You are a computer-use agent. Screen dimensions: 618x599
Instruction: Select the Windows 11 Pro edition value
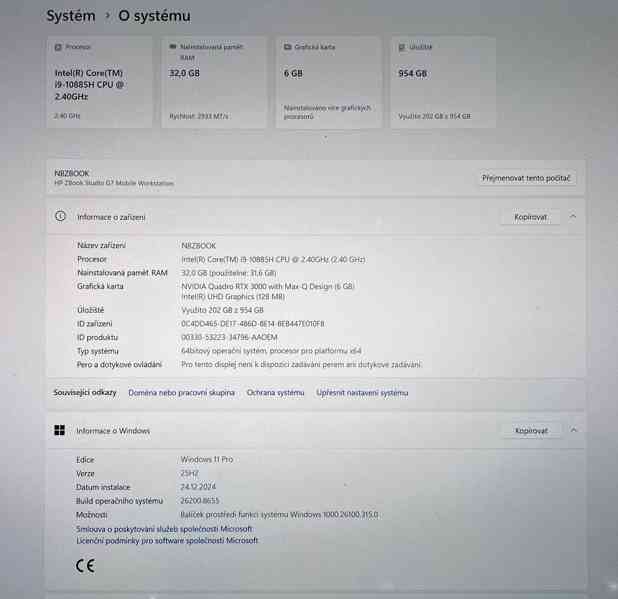coord(207,459)
